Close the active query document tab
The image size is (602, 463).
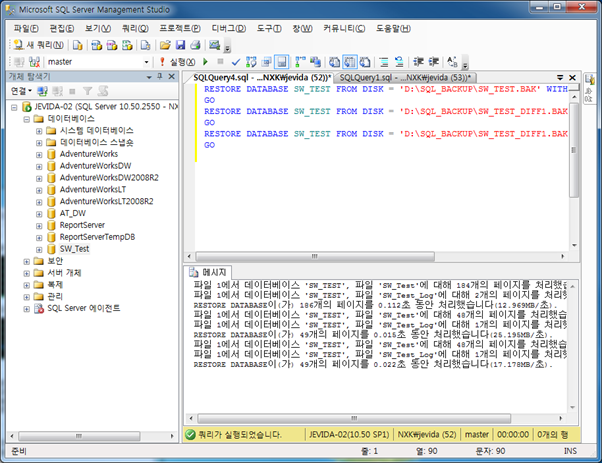pos(572,78)
